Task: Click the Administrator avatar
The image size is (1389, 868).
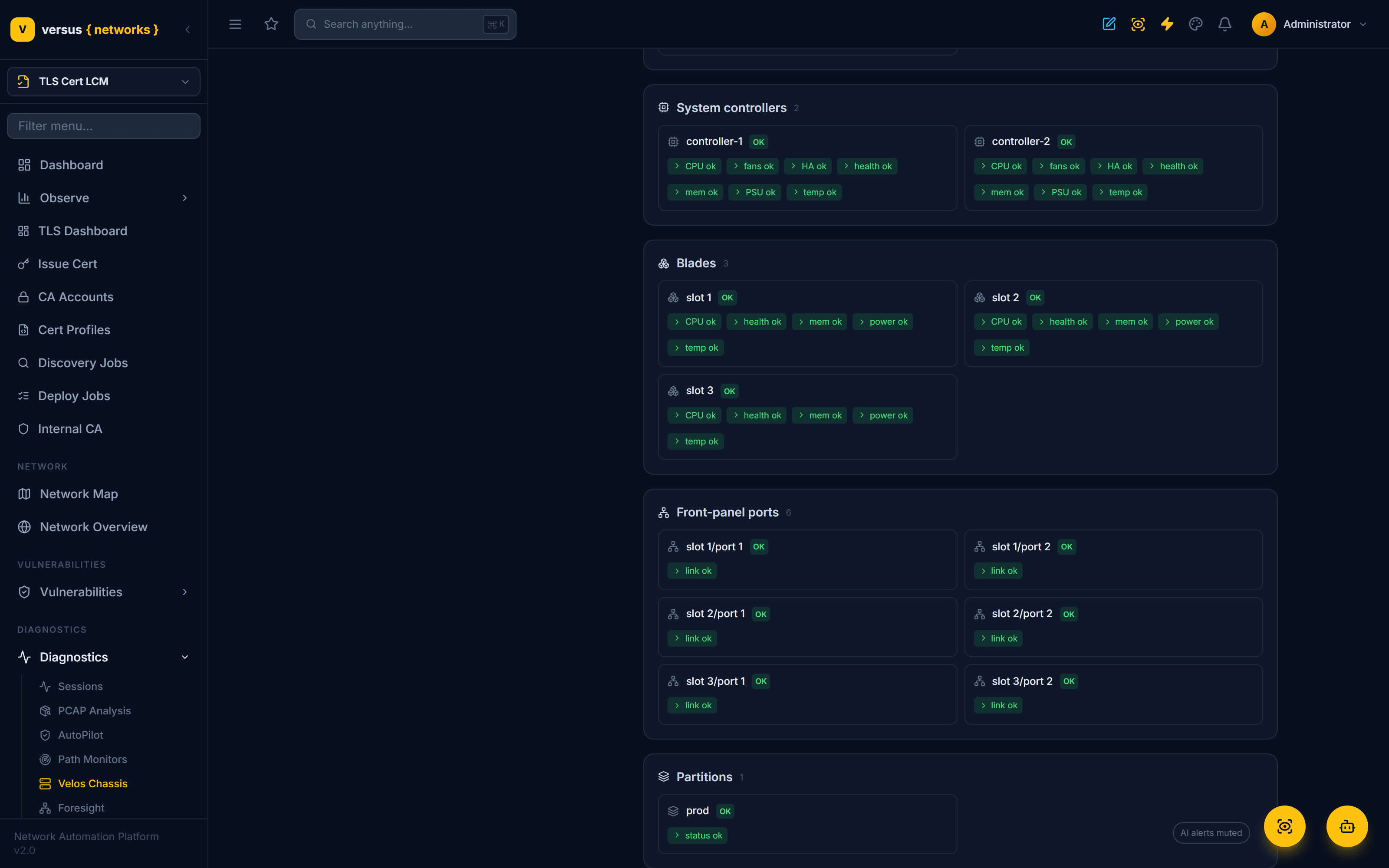Action: pyautogui.click(x=1263, y=24)
